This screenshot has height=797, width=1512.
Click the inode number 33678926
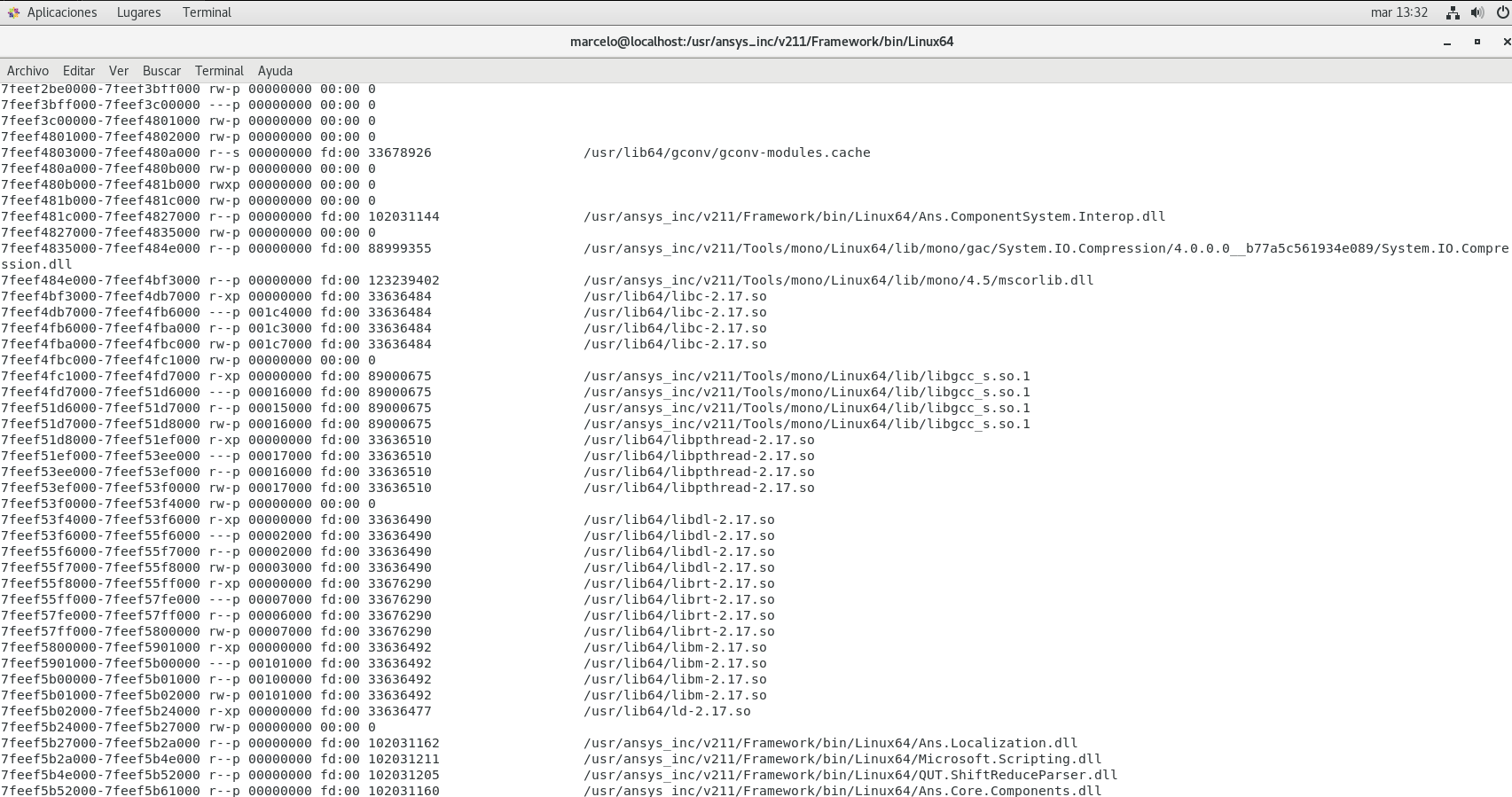[x=400, y=152]
